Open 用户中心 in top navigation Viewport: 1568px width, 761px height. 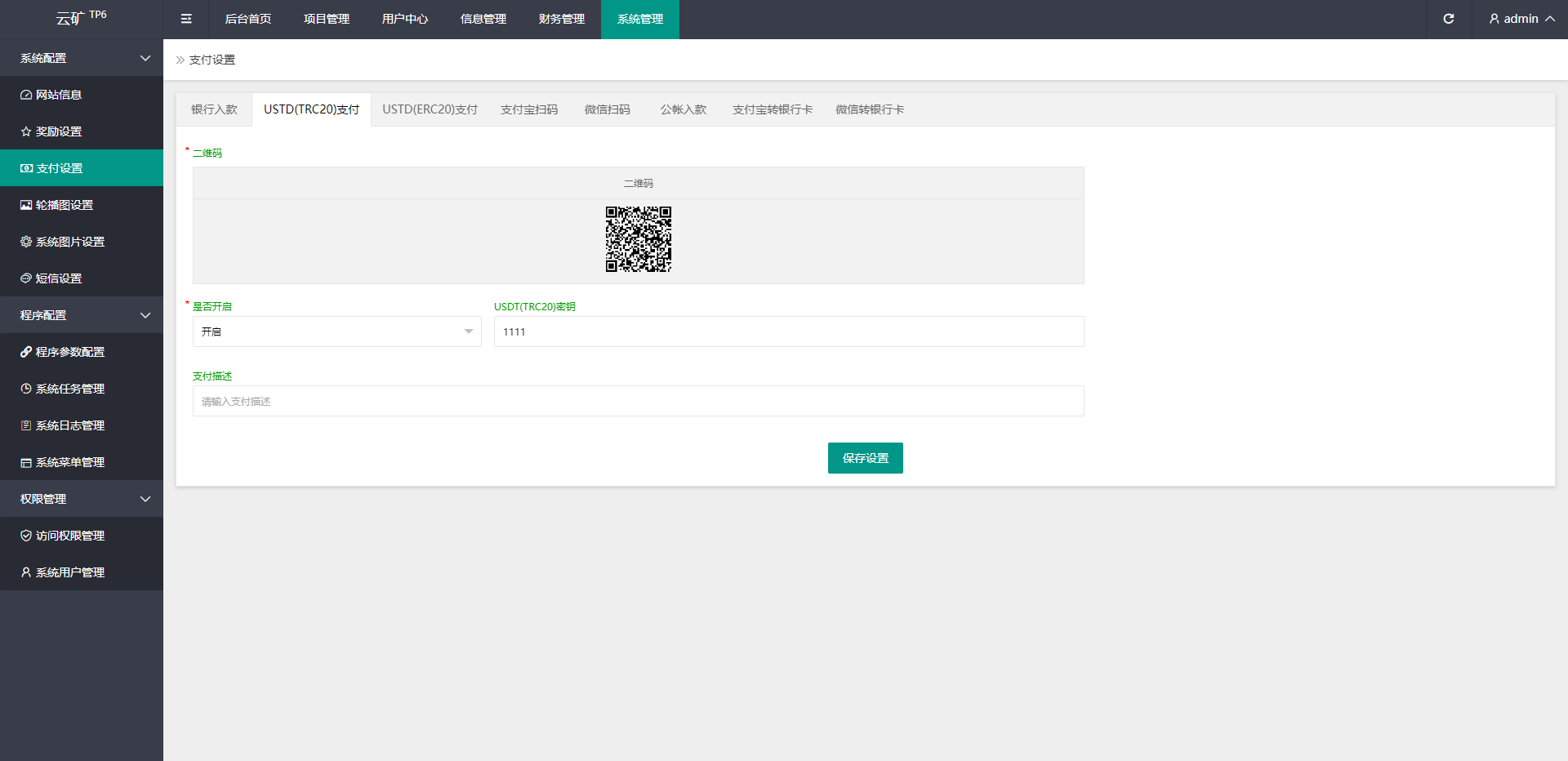pos(405,19)
